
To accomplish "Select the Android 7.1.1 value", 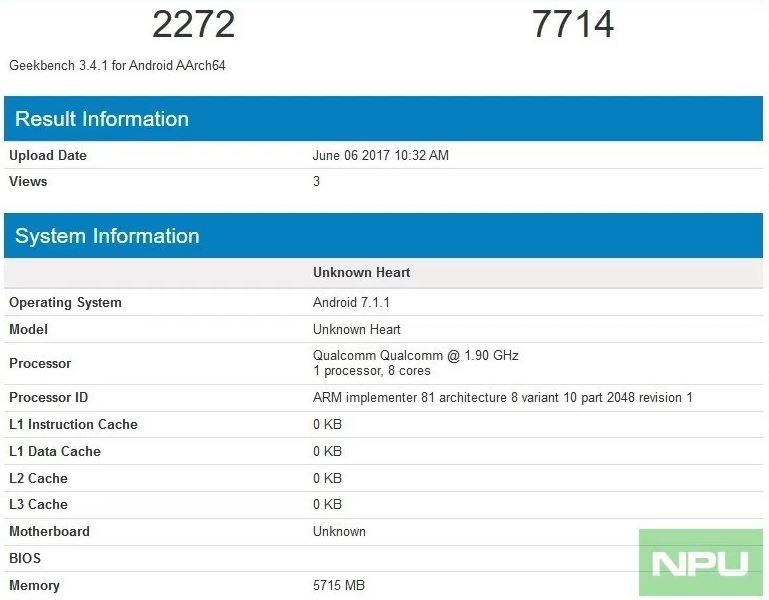I will 351,303.
